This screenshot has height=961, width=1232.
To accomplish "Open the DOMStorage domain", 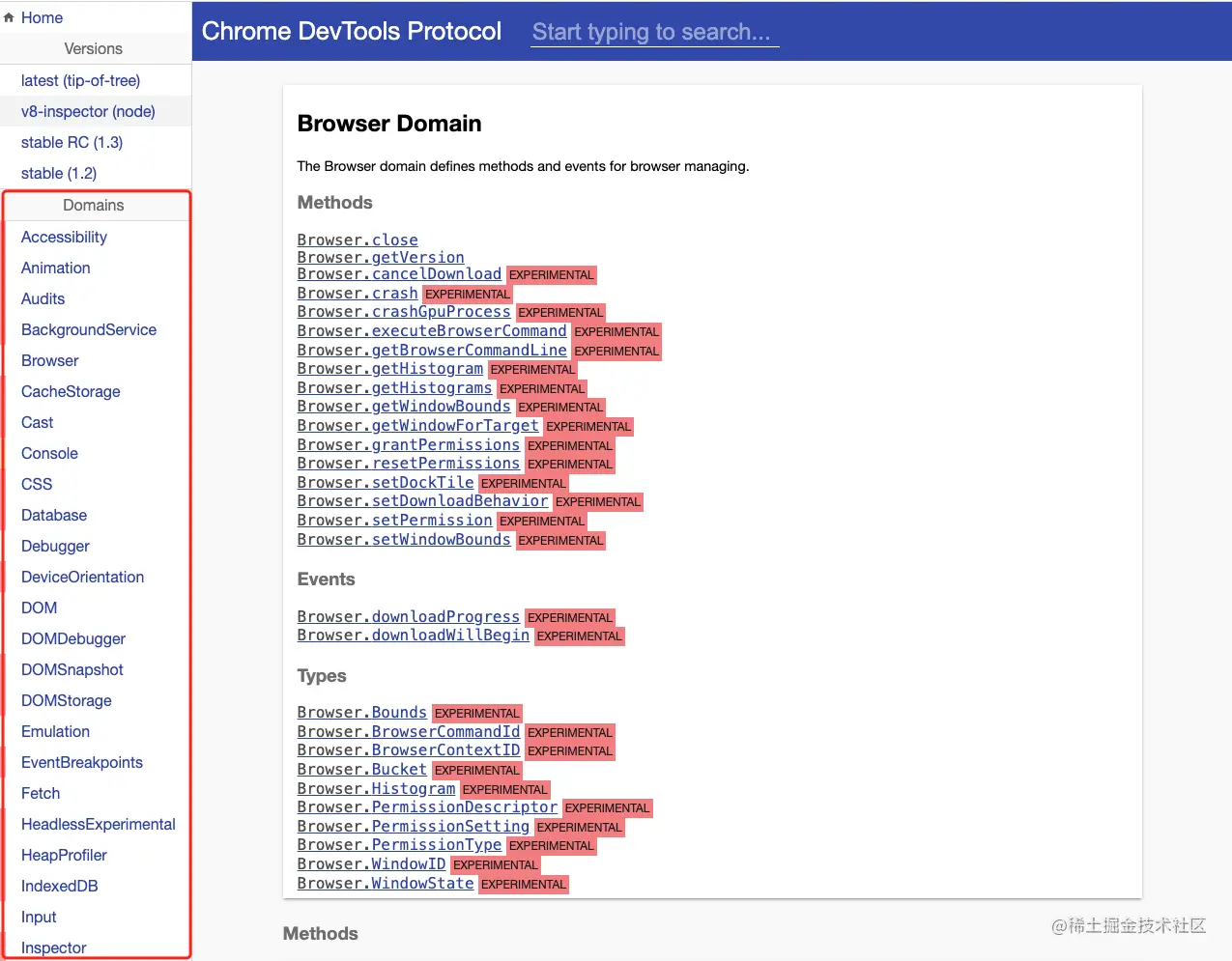I will 67,700.
